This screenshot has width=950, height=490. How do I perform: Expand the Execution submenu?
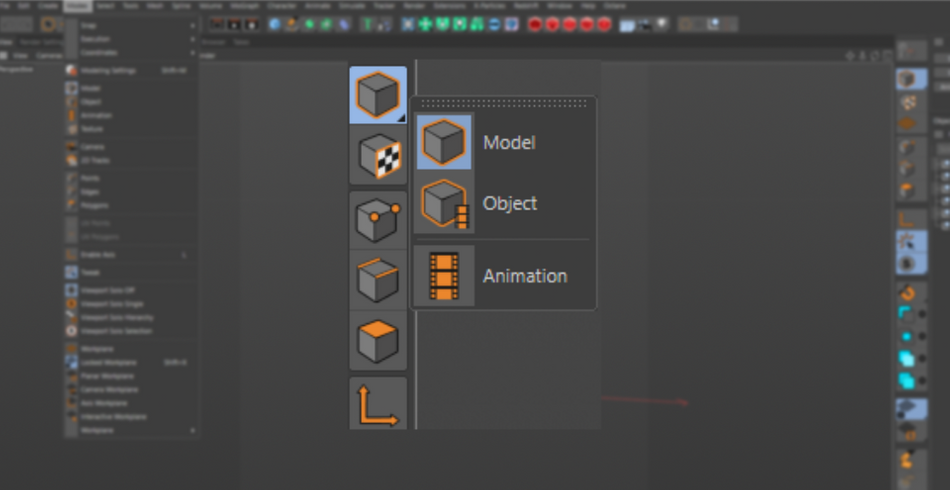point(131,39)
